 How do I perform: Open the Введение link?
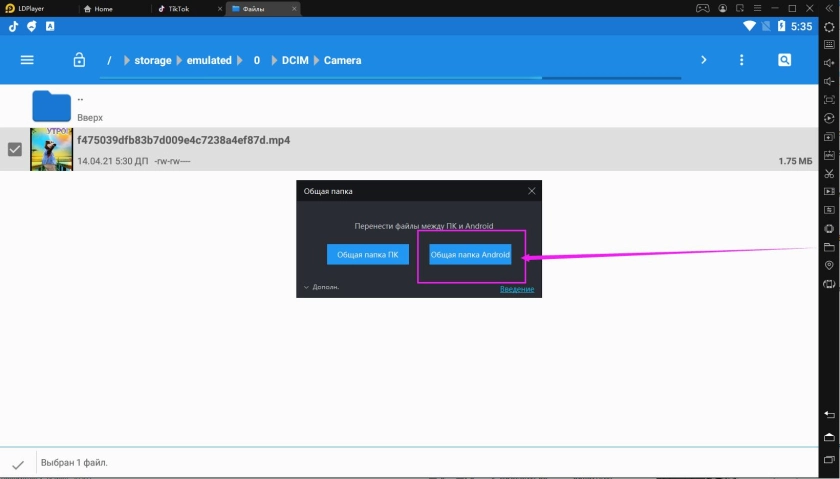pos(517,289)
